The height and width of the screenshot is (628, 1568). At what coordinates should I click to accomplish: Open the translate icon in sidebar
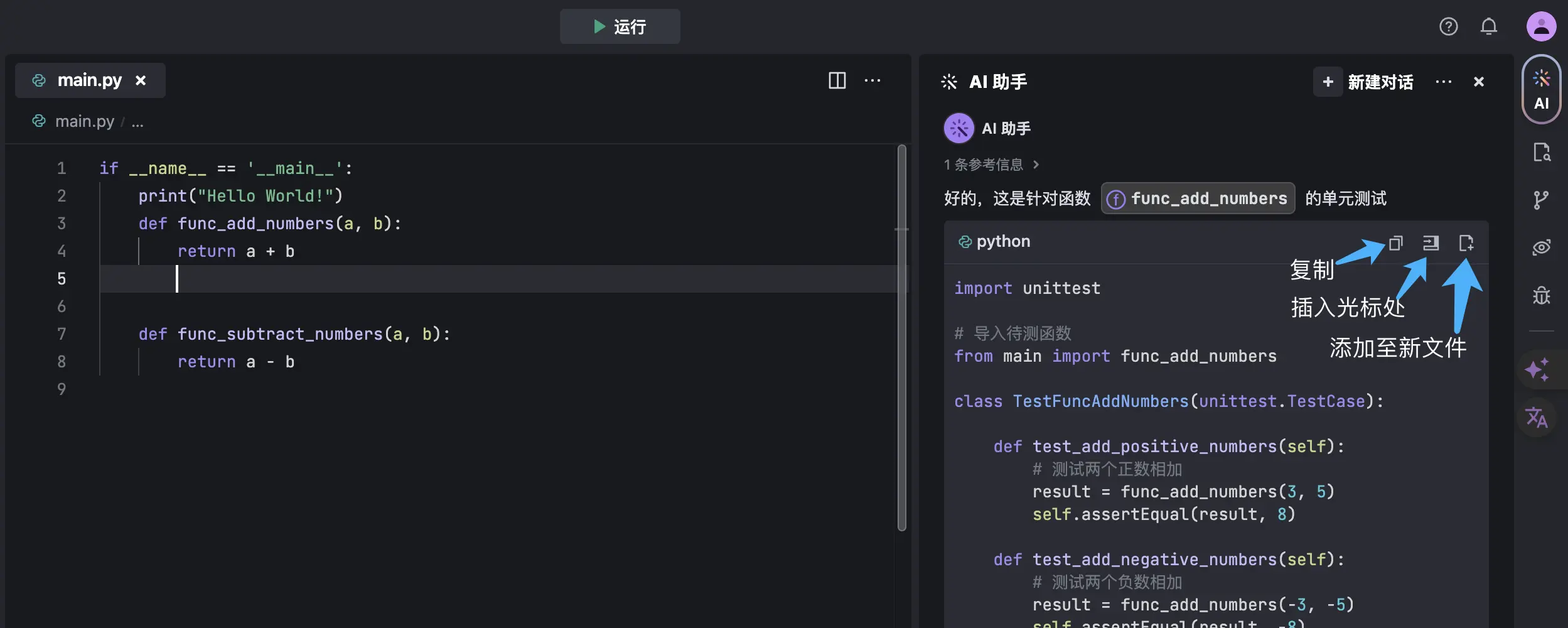click(x=1537, y=417)
